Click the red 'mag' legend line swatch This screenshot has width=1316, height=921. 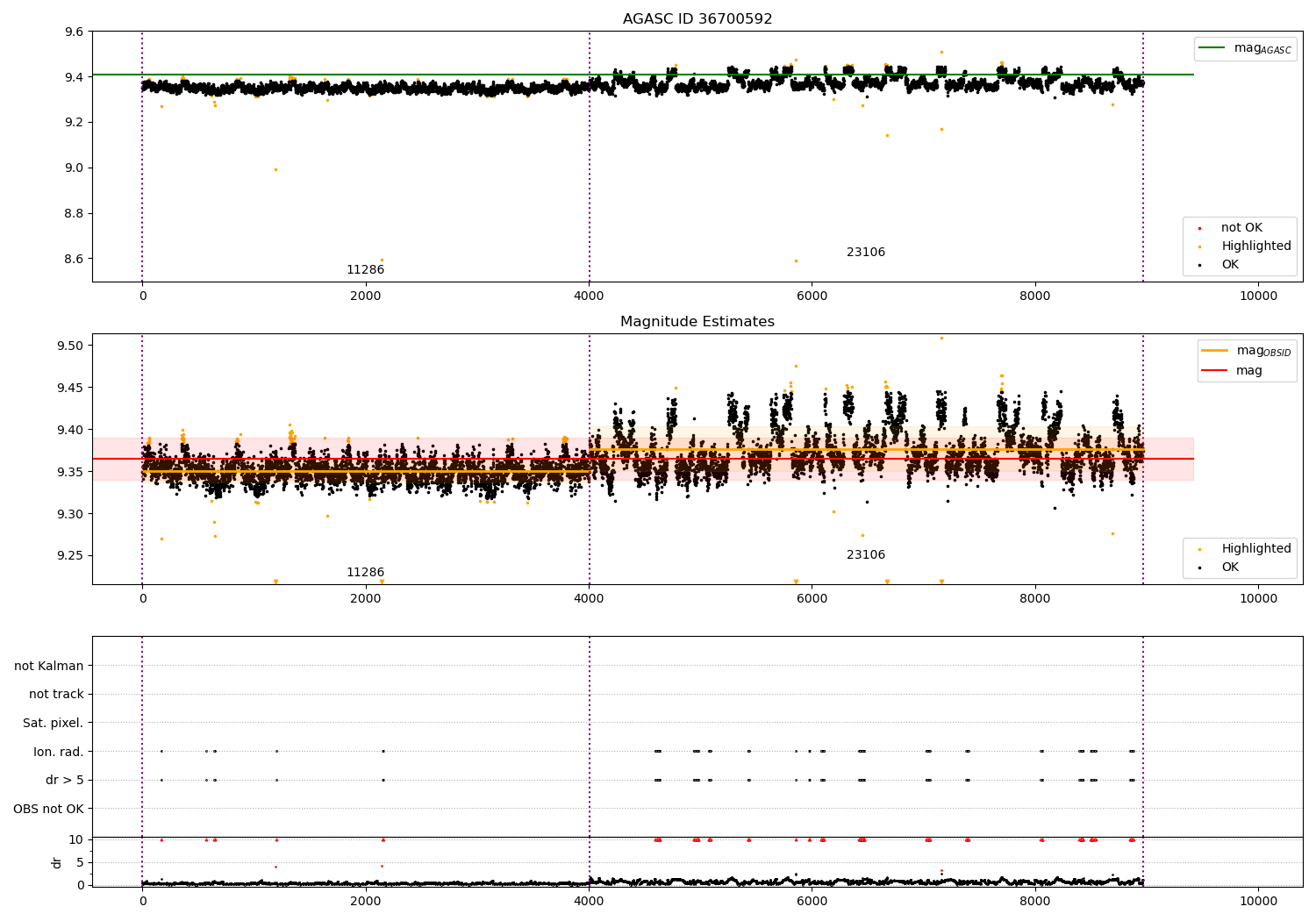(x=1215, y=371)
